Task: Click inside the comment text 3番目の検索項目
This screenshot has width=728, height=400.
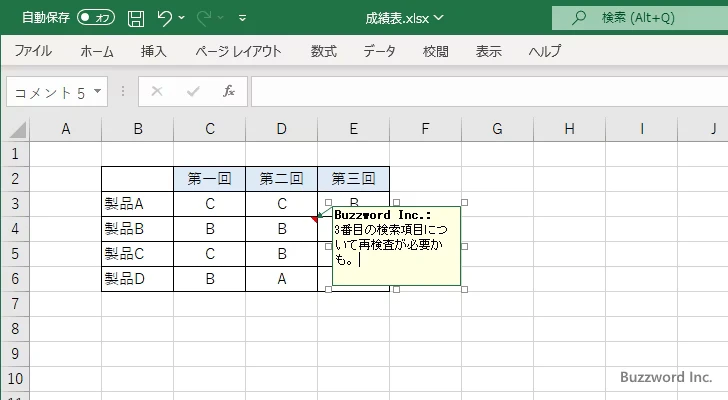Action: click(x=379, y=230)
